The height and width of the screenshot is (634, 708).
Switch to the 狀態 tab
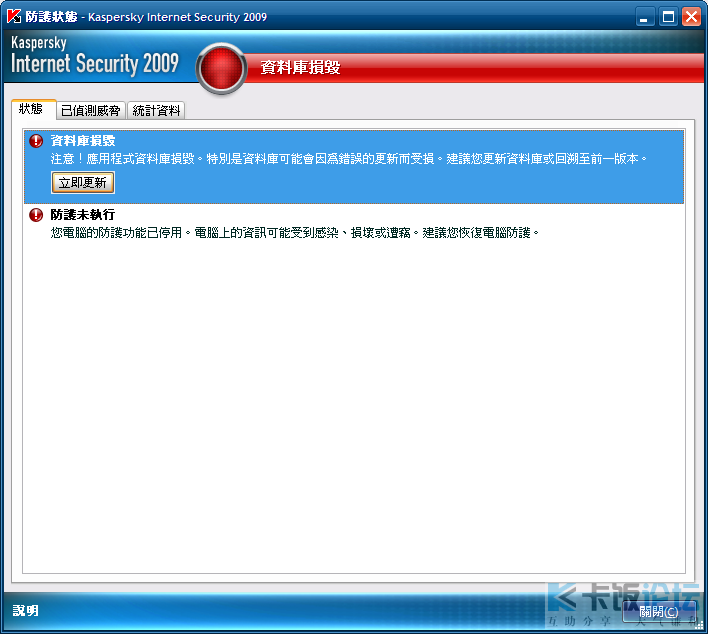(33, 109)
